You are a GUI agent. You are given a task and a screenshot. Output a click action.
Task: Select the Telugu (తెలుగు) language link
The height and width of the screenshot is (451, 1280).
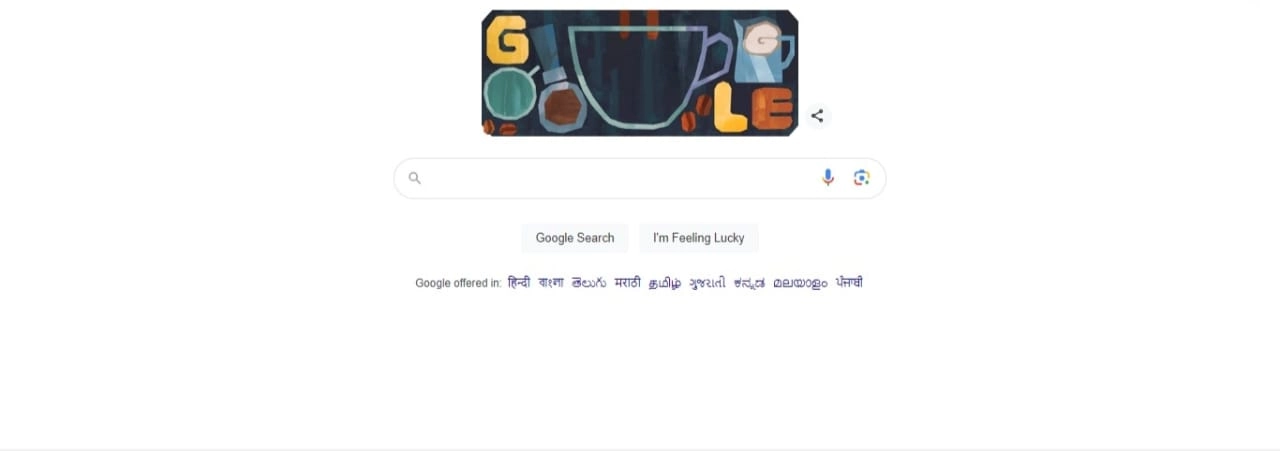589,283
